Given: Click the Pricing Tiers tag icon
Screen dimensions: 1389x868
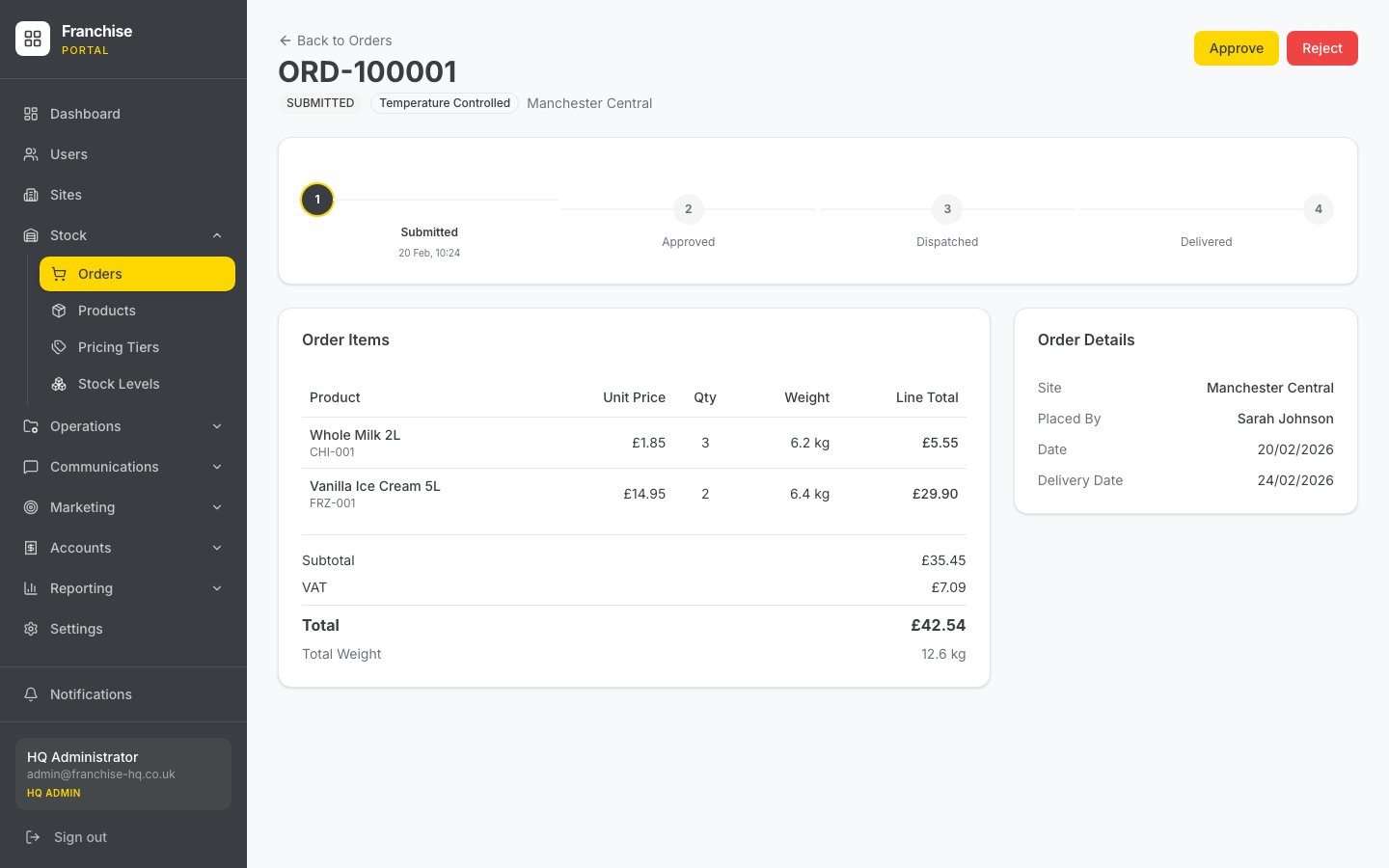Looking at the screenshot, I should pyautogui.click(x=59, y=347).
